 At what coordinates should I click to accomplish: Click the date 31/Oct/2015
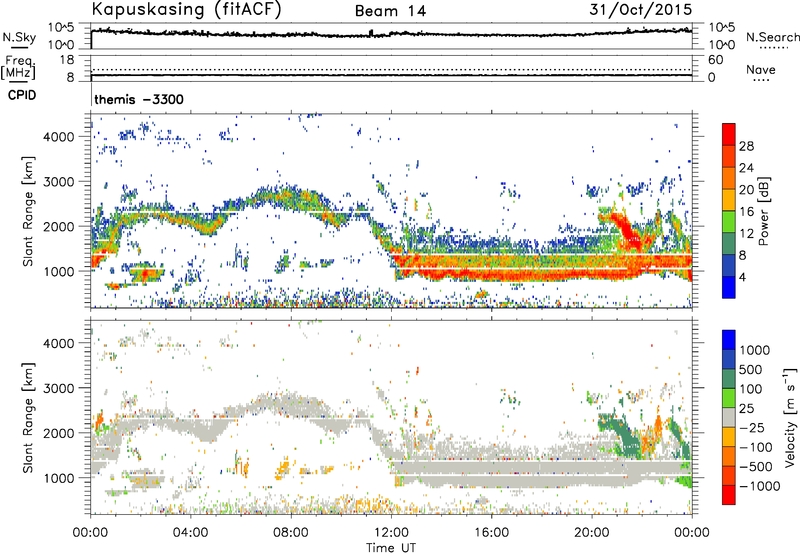click(x=640, y=10)
